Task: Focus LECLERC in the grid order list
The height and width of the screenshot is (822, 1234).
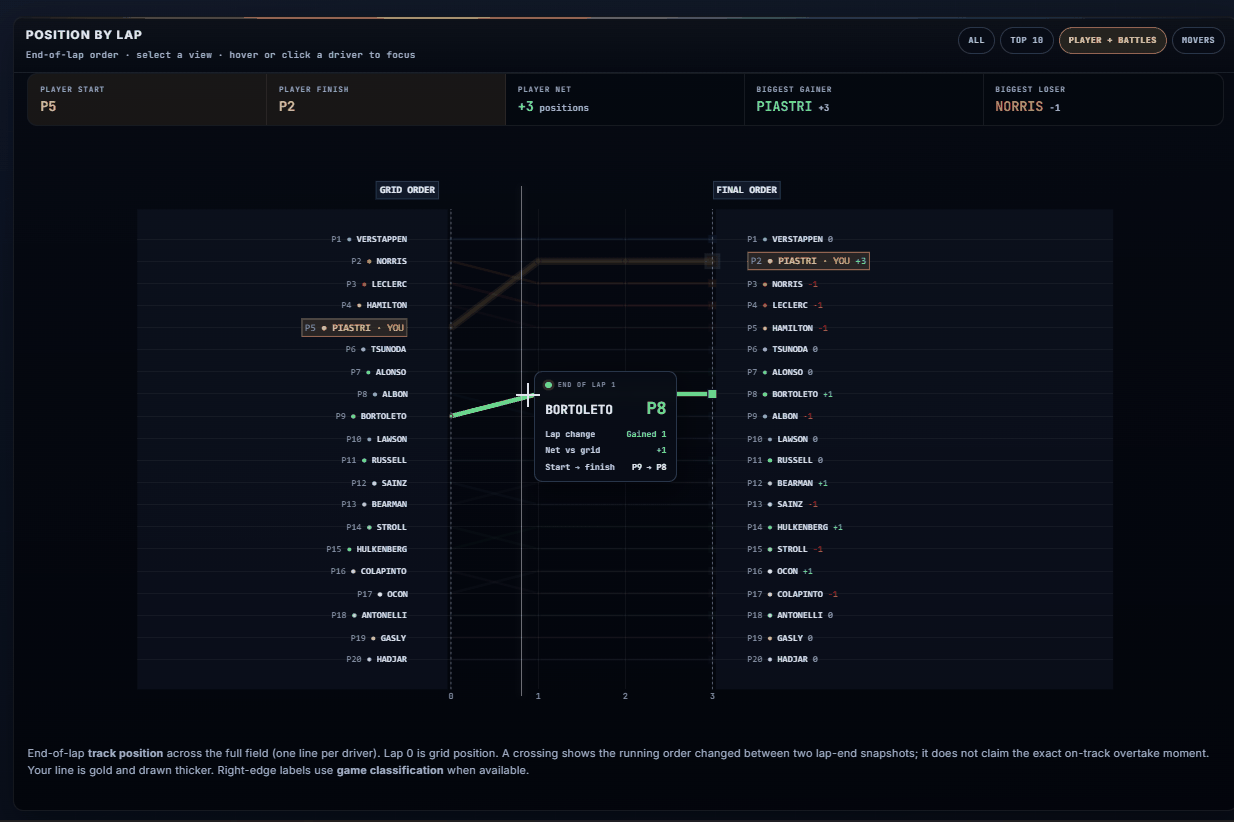Action: tap(376, 284)
